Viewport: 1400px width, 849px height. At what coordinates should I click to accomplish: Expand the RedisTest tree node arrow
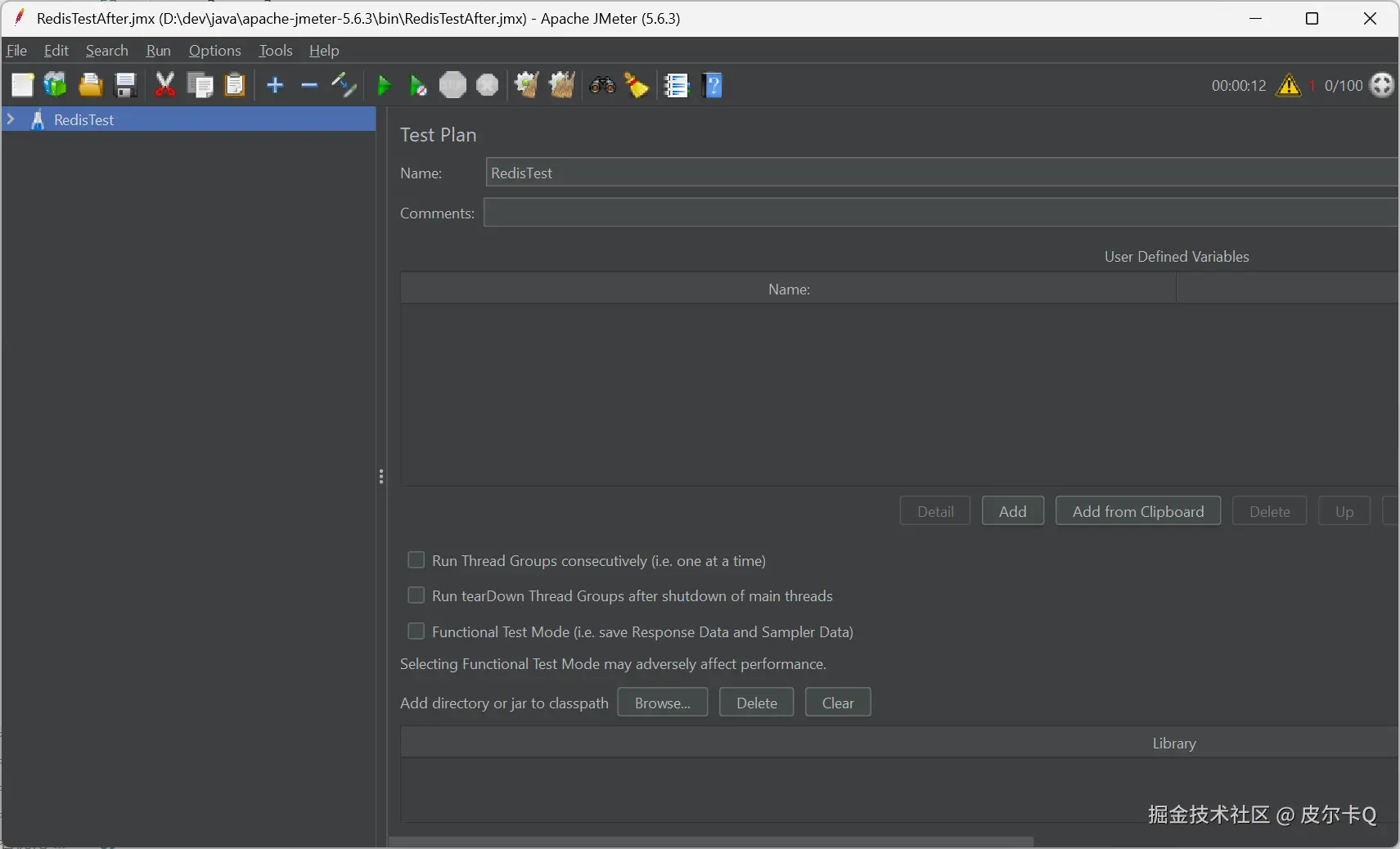(x=11, y=119)
